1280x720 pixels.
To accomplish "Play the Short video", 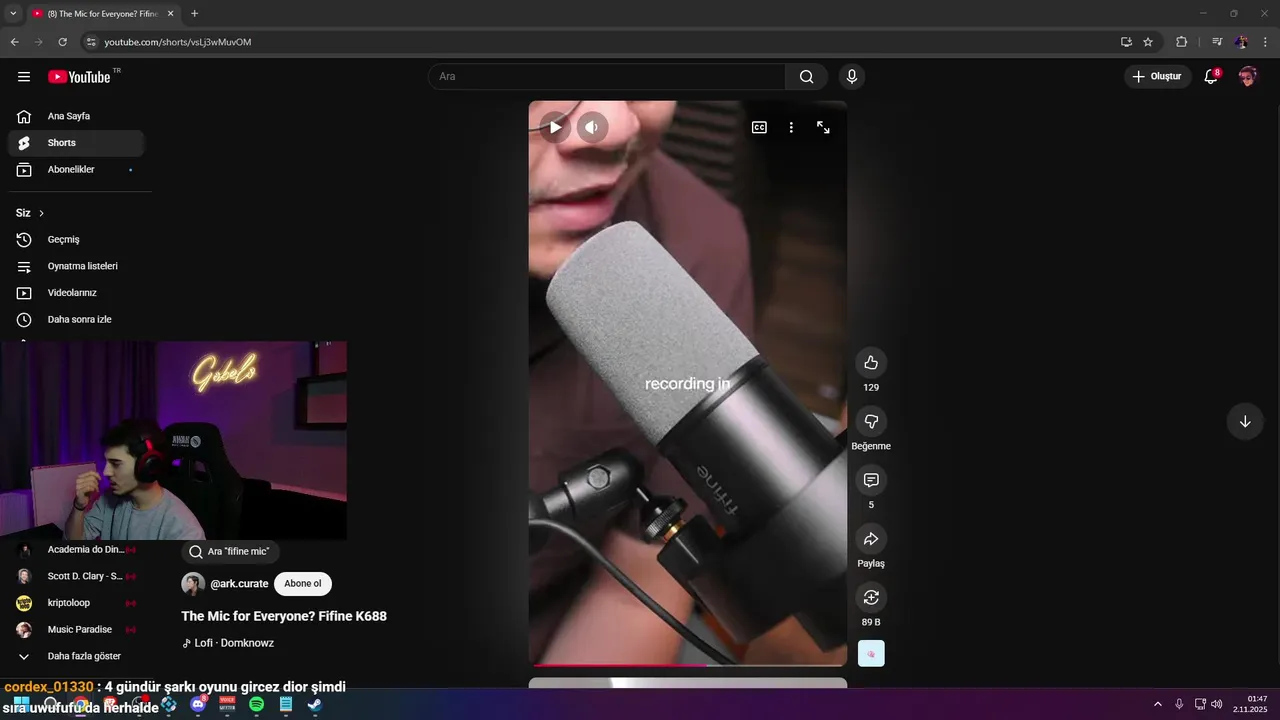I will 554,127.
